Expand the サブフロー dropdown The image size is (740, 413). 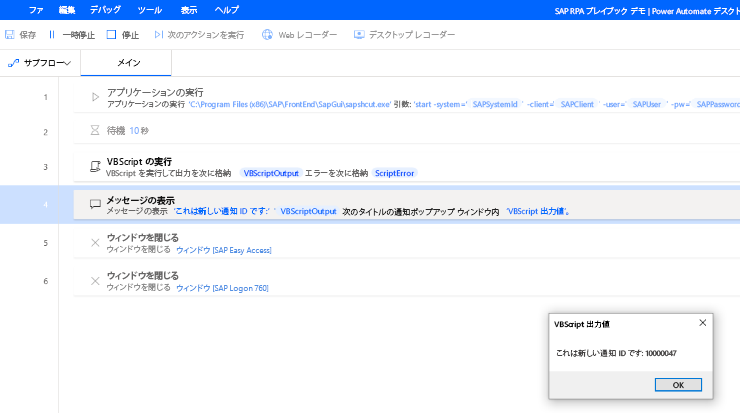(67, 63)
